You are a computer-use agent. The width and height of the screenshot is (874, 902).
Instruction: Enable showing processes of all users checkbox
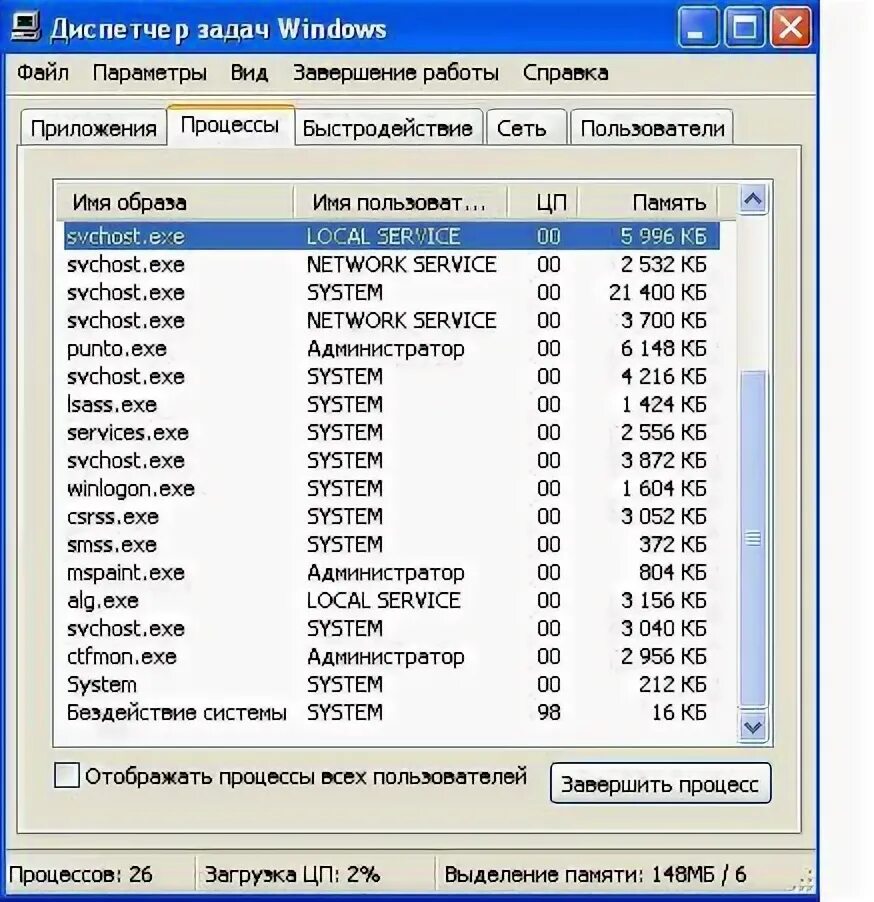(67, 775)
